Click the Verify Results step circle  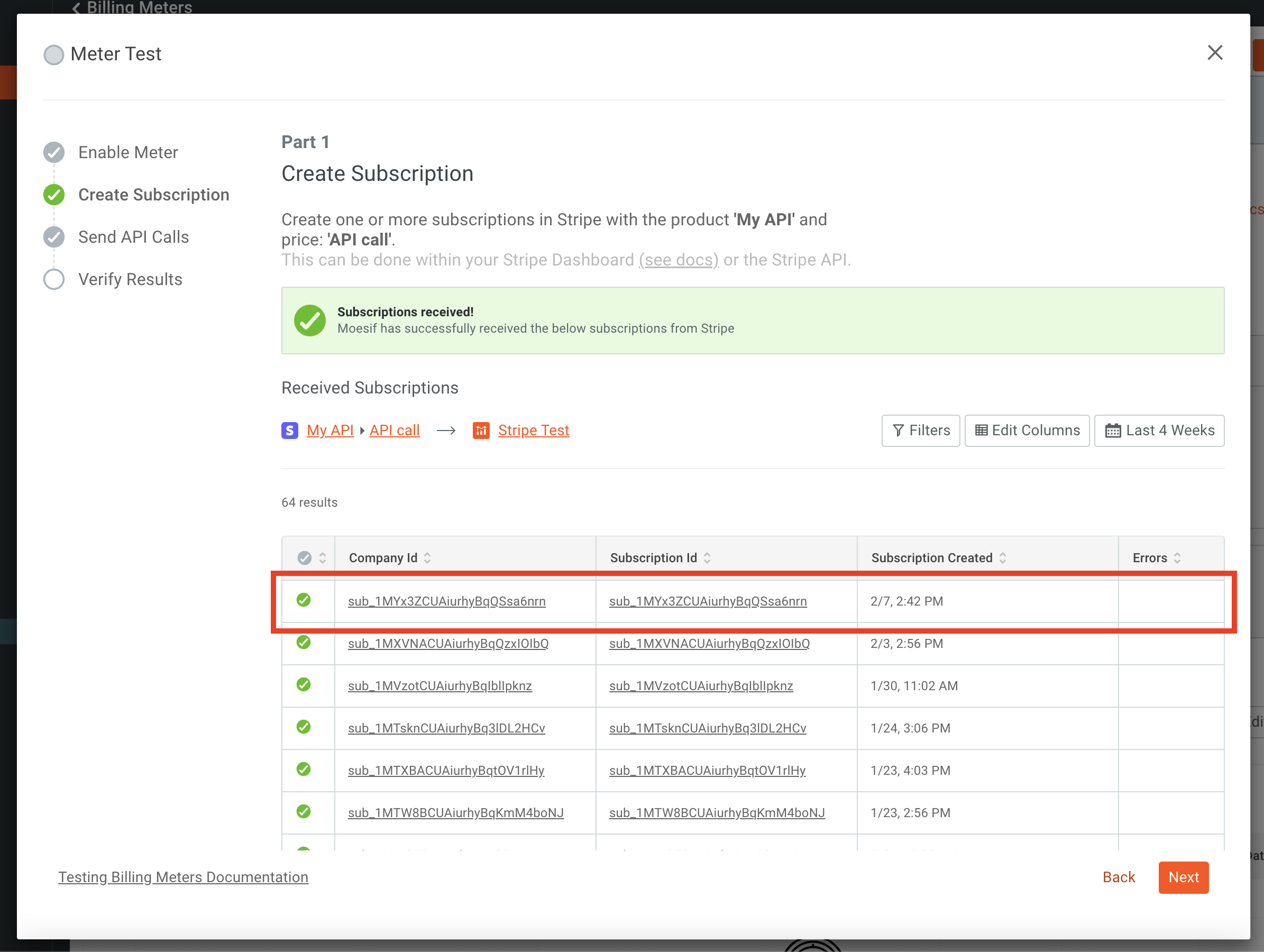click(x=54, y=279)
